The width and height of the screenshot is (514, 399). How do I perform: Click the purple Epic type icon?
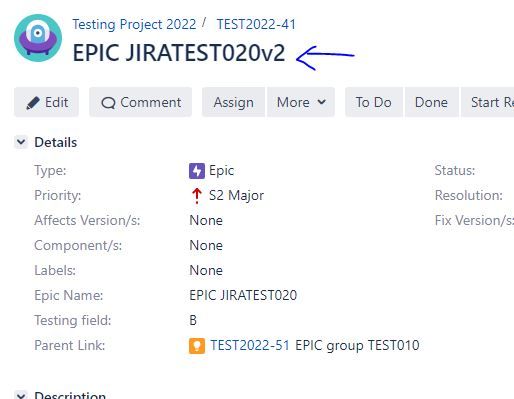tap(197, 171)
